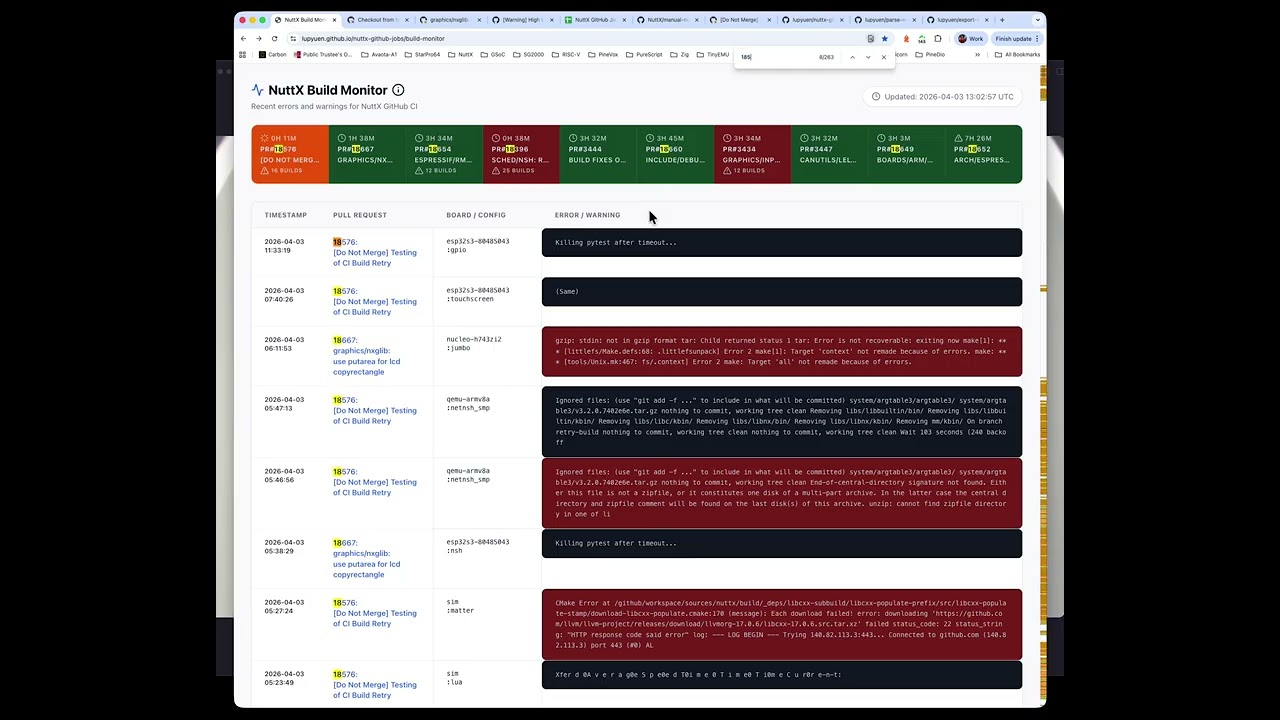Viewport: 1280px width, 720px height.
Task: Go back using the browser back arrow
Action: pos(243,38)
